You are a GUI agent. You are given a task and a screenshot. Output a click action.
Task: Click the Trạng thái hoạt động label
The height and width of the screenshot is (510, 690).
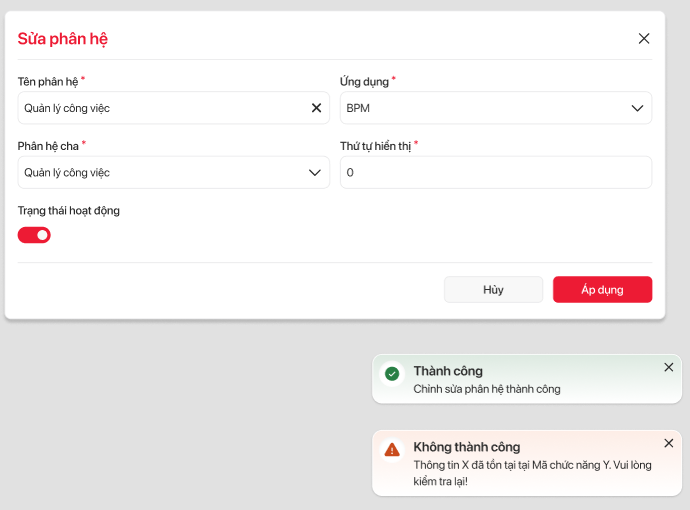pyautogui.click(x=69, y=211)
